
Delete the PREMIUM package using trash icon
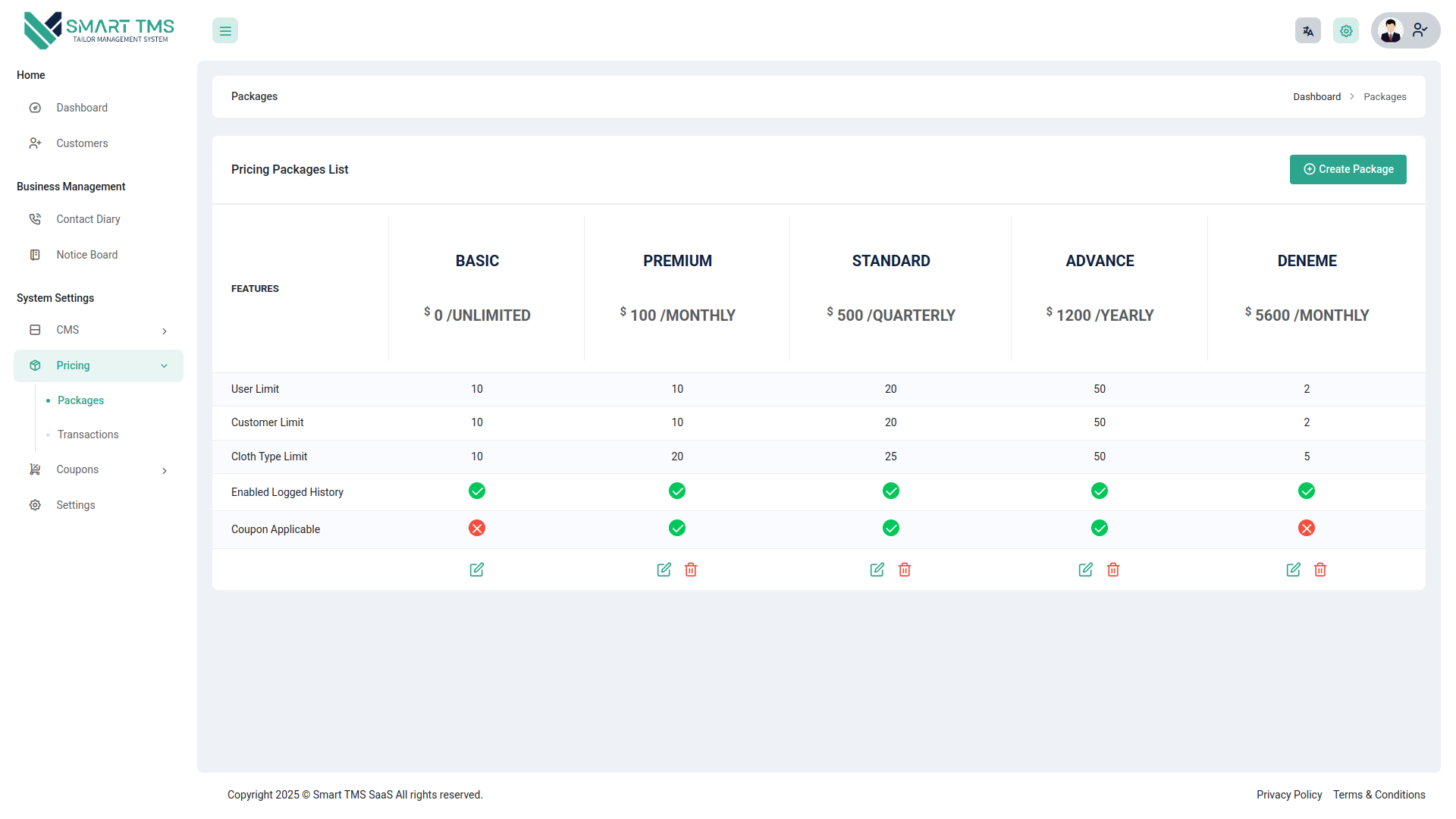691,570
